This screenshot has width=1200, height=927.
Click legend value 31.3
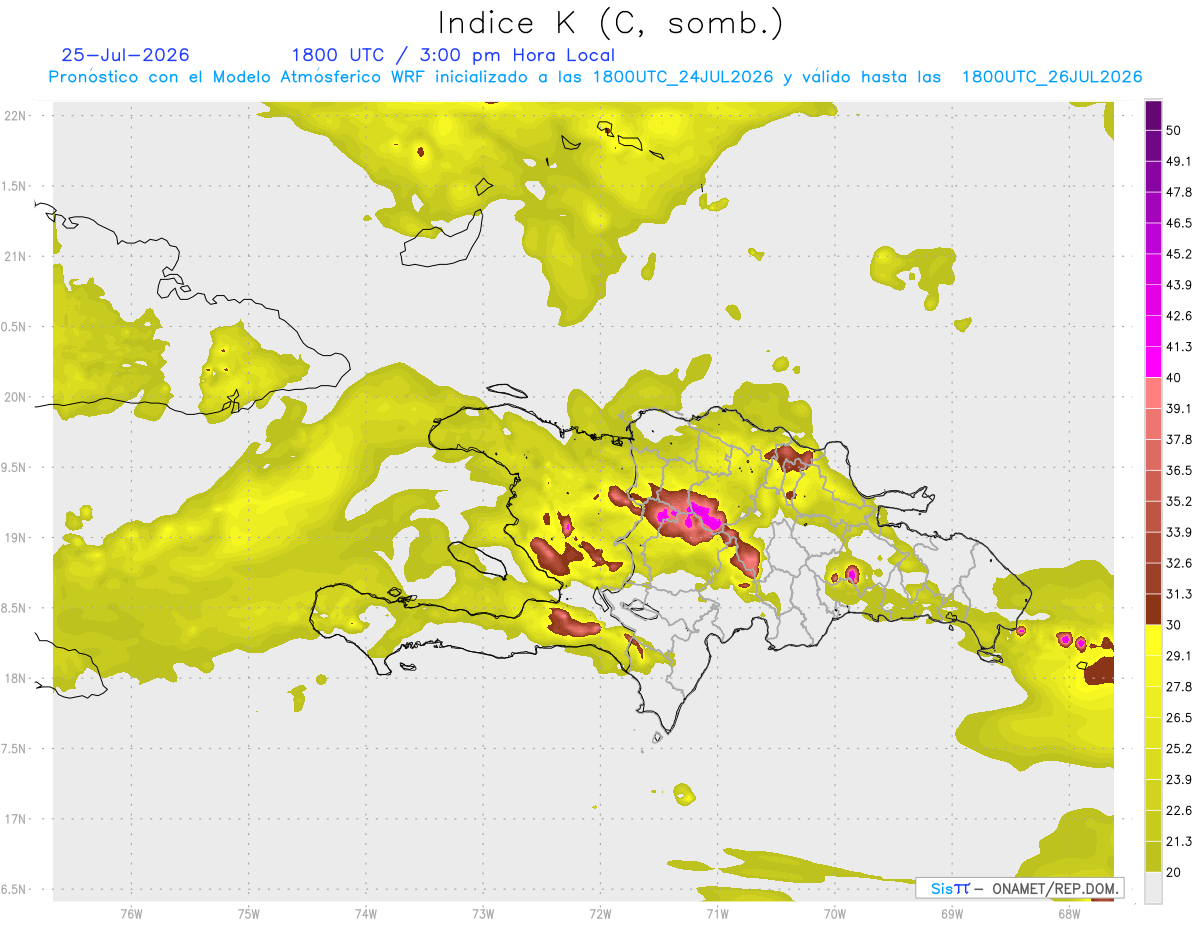tap(1179, 594)
